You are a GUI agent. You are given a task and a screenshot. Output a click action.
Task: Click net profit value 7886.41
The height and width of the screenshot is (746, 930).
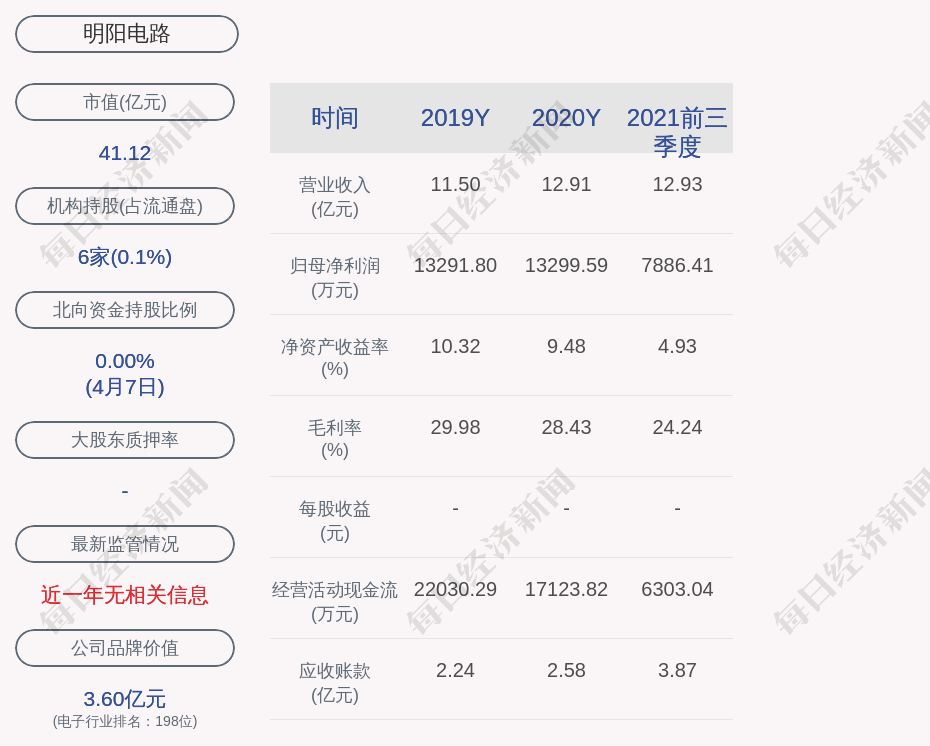point(677,265)
